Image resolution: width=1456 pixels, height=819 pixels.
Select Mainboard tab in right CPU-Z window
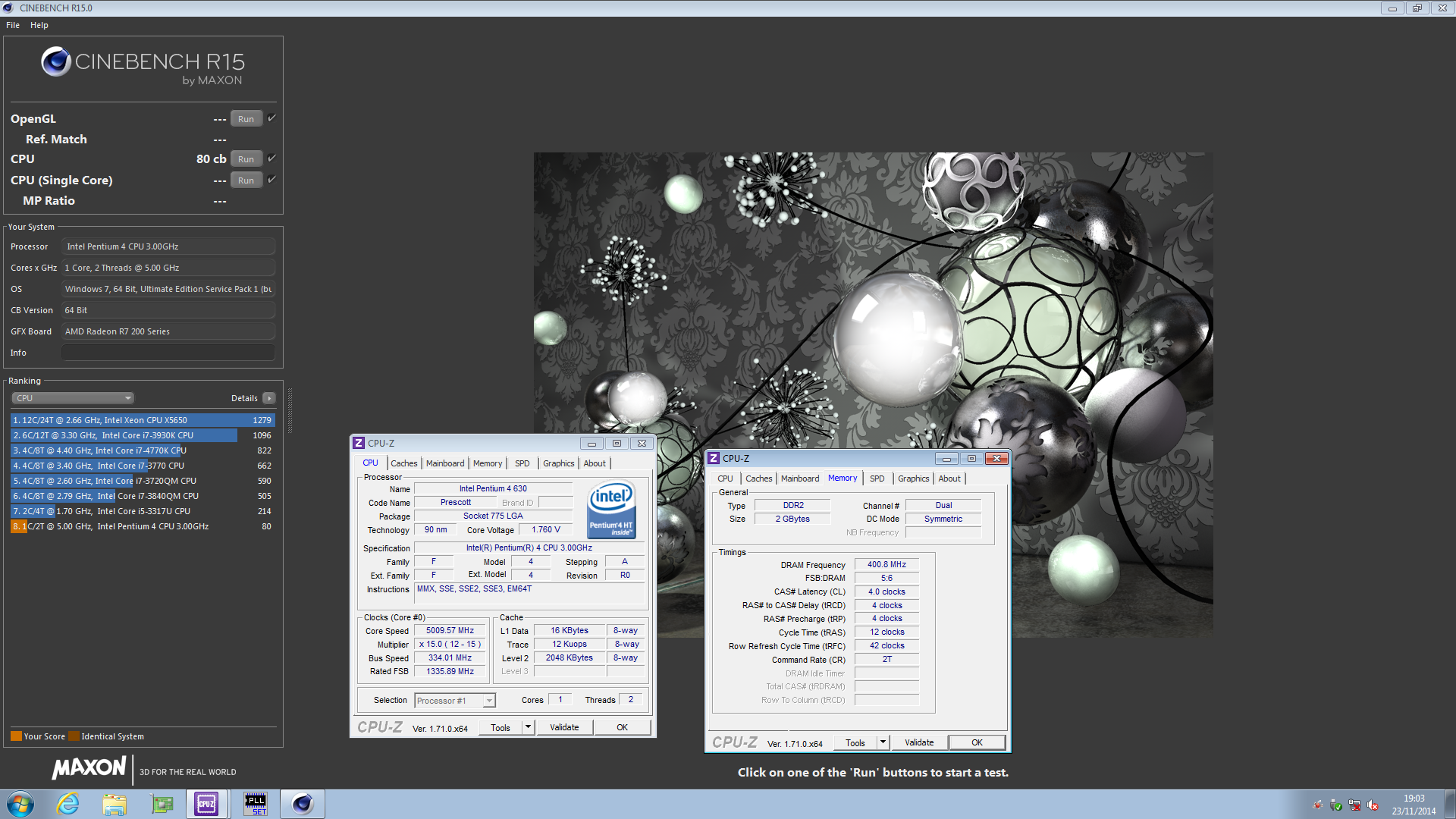point(800,479)
